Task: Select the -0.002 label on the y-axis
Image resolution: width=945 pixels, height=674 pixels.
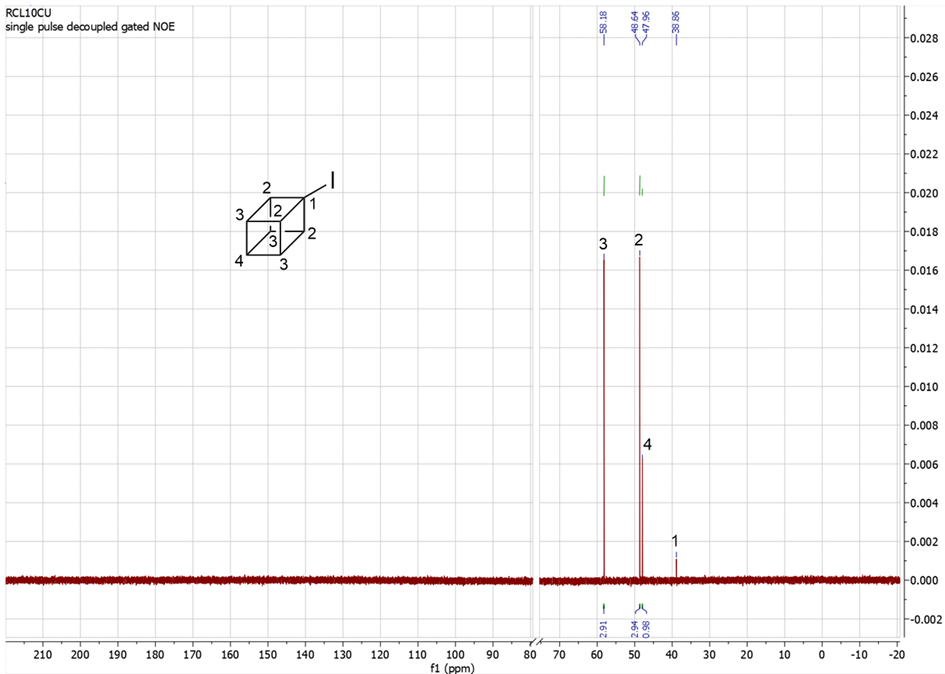Action: [921, 619]
